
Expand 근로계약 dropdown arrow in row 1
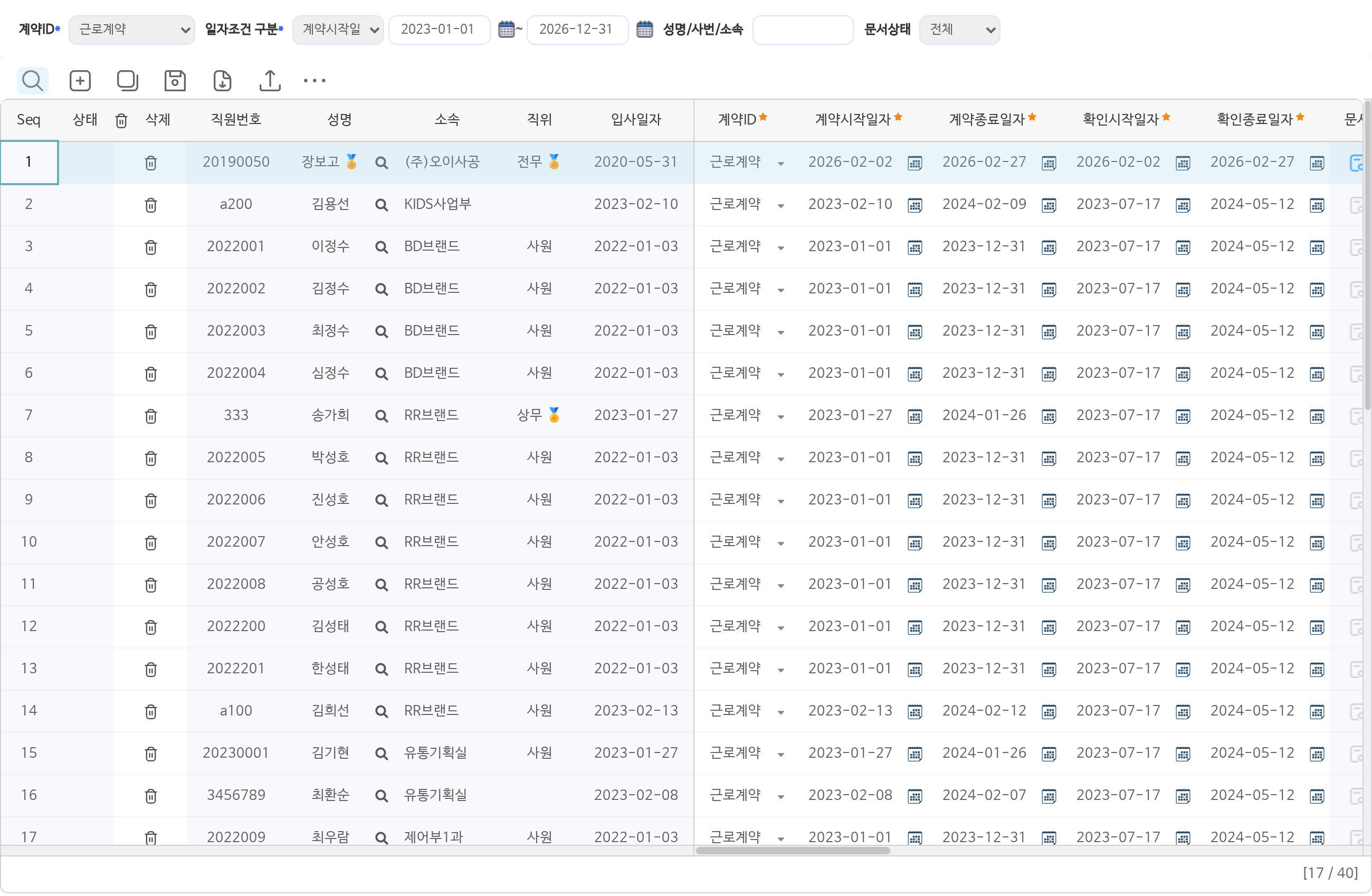pyautogui.click(x=780, y=164)
